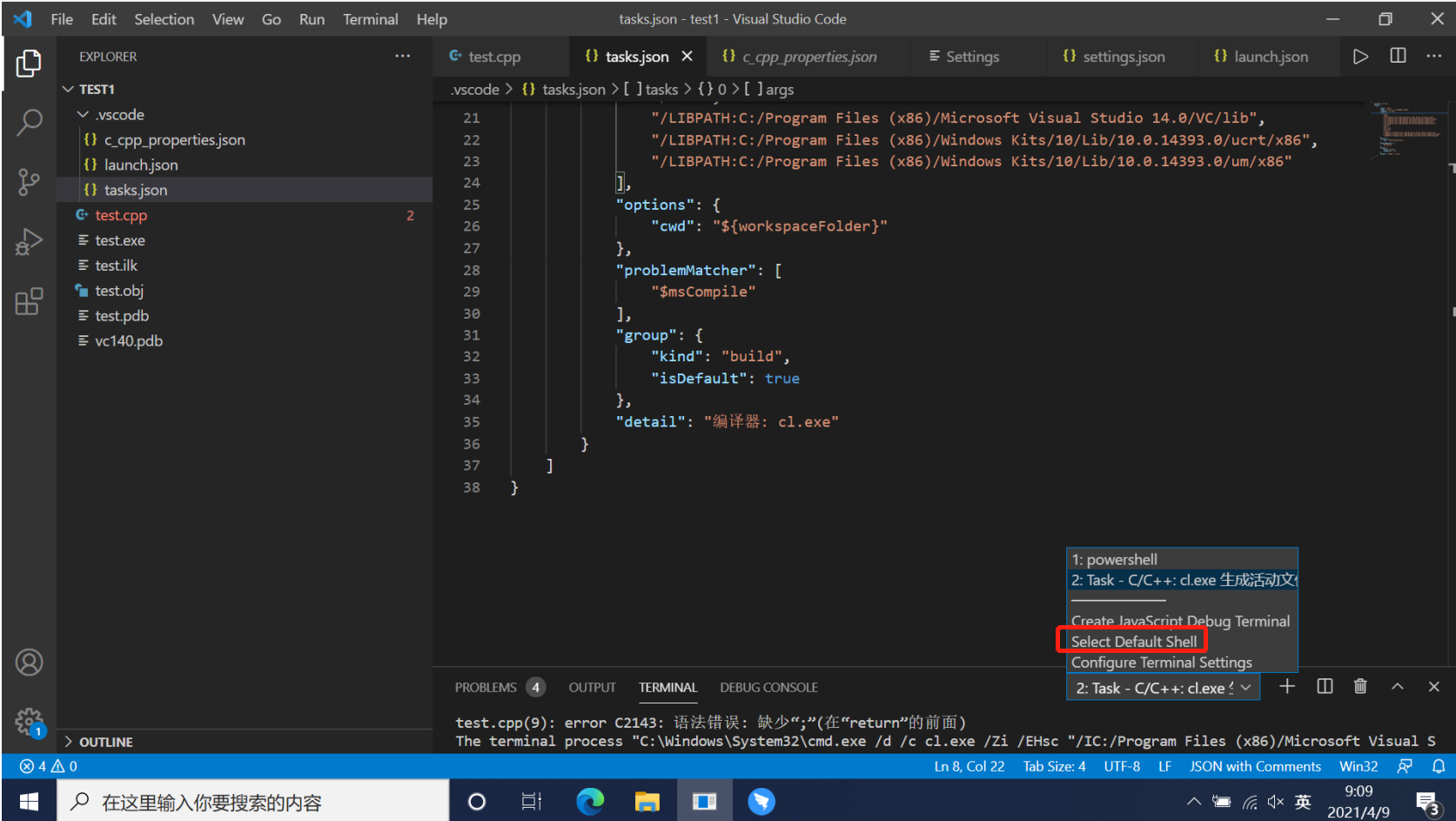
Task: Choose Select Default Shell option
Action: [x=1134, y=642]
